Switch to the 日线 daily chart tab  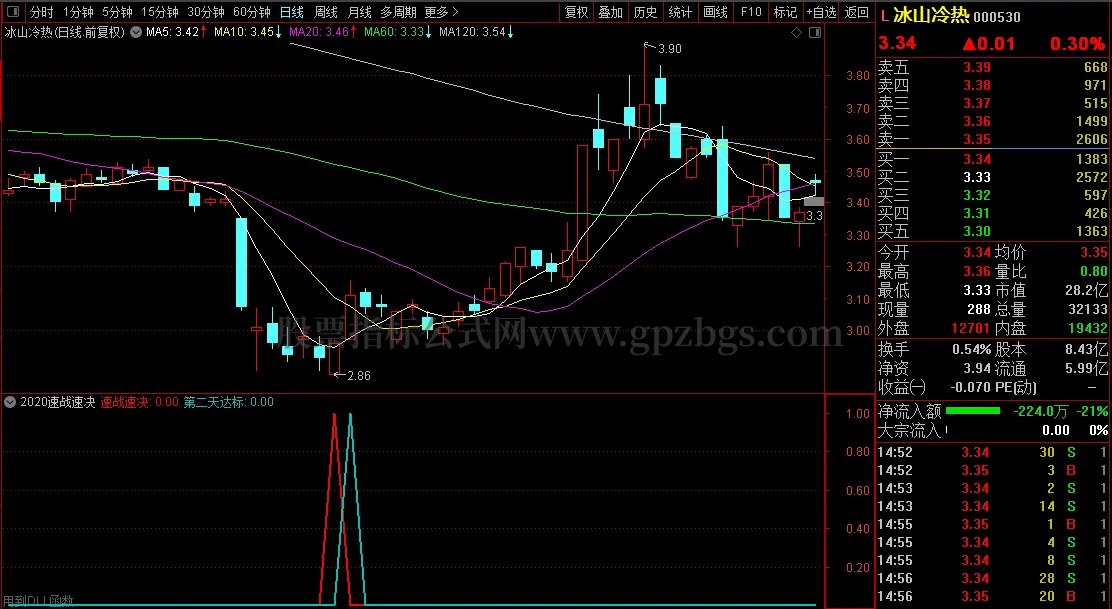point(291,12)
